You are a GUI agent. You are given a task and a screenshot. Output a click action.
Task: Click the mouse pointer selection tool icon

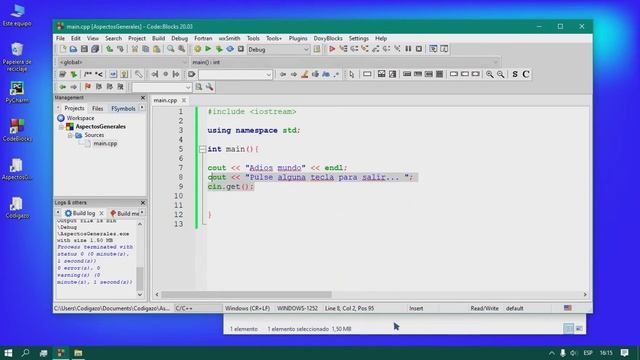tap(352, 74)
